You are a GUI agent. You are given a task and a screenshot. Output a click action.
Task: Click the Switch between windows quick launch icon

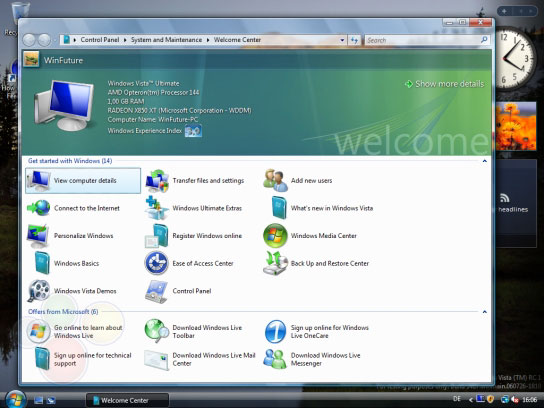coord(51,400)
